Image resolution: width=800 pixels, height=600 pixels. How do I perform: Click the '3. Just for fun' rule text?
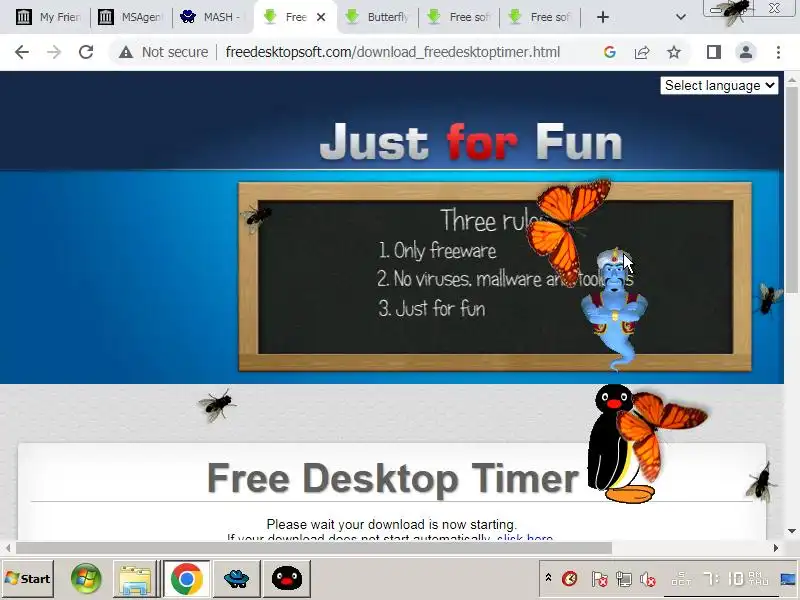[x=432, y=308]
